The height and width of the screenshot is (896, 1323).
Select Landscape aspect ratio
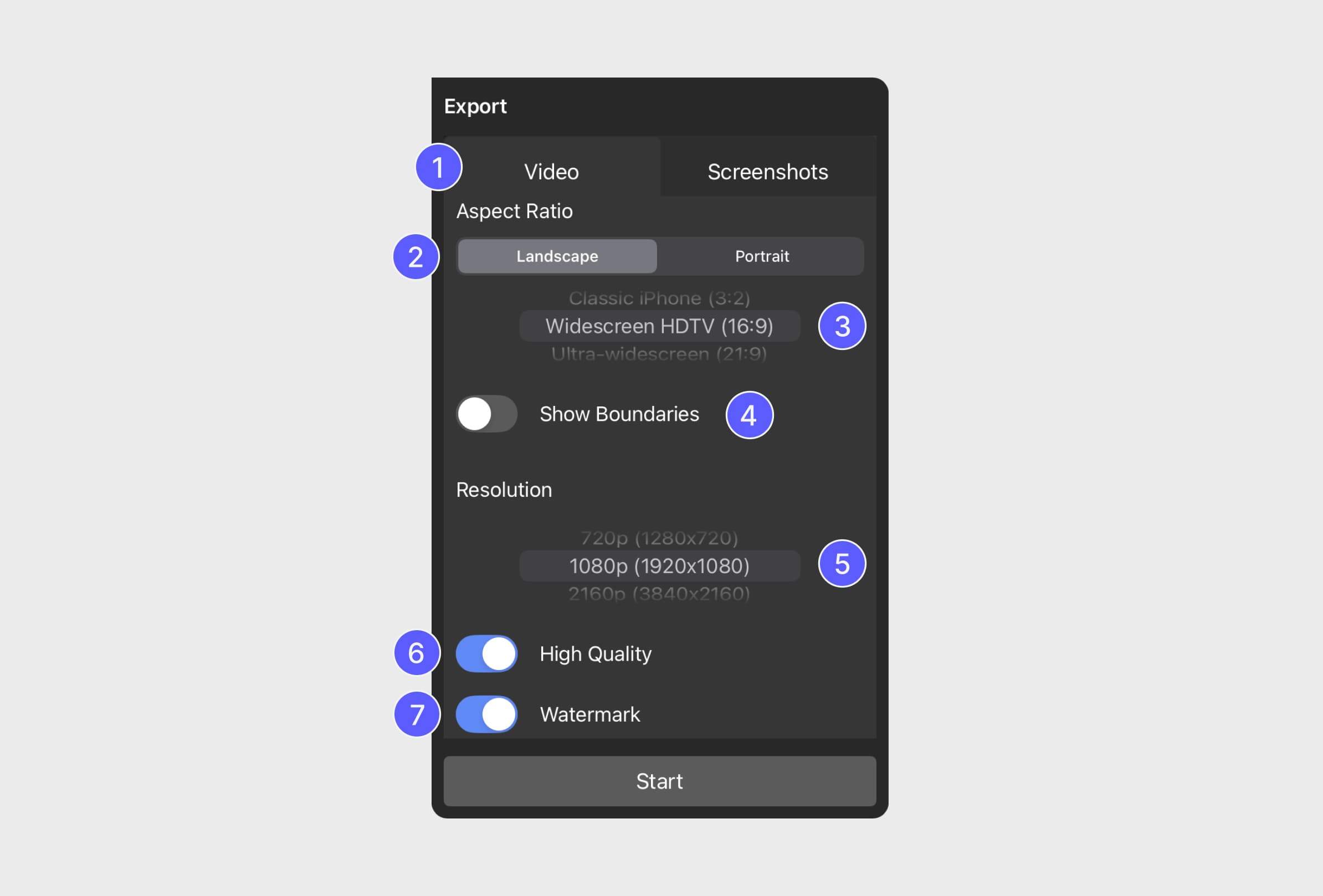556,256
